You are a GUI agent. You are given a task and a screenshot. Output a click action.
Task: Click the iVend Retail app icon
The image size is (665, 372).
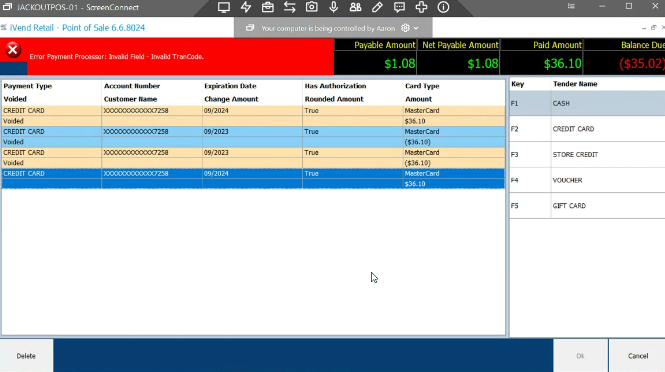click(4, 28)
